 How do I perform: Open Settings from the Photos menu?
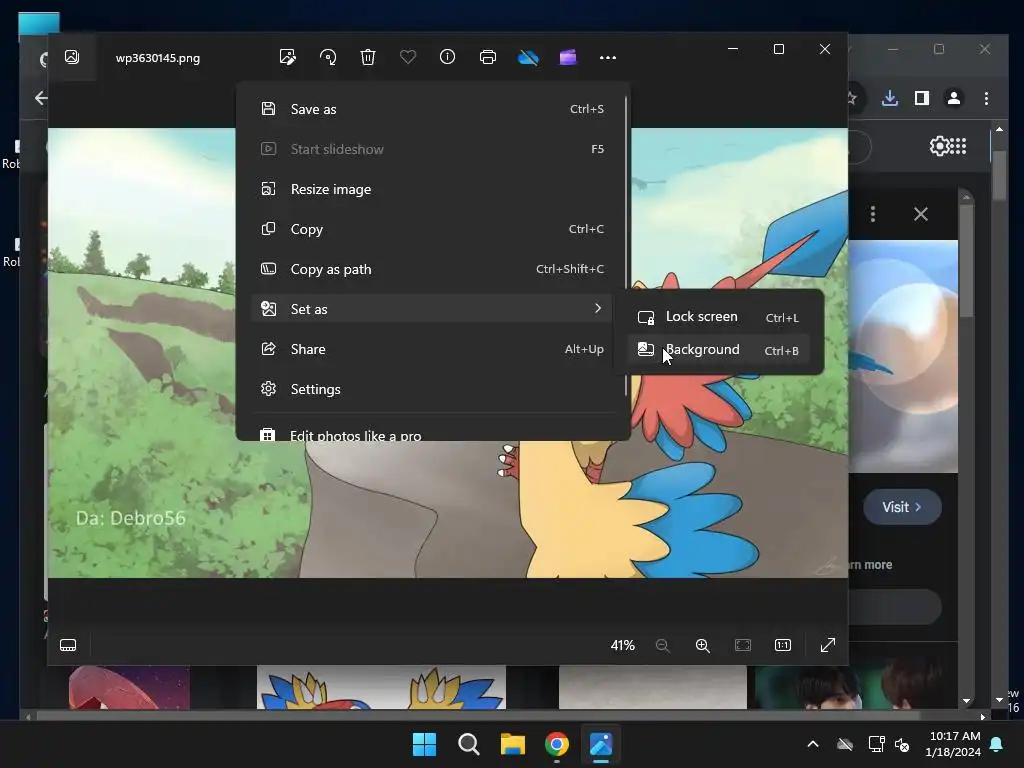[431, 389]
